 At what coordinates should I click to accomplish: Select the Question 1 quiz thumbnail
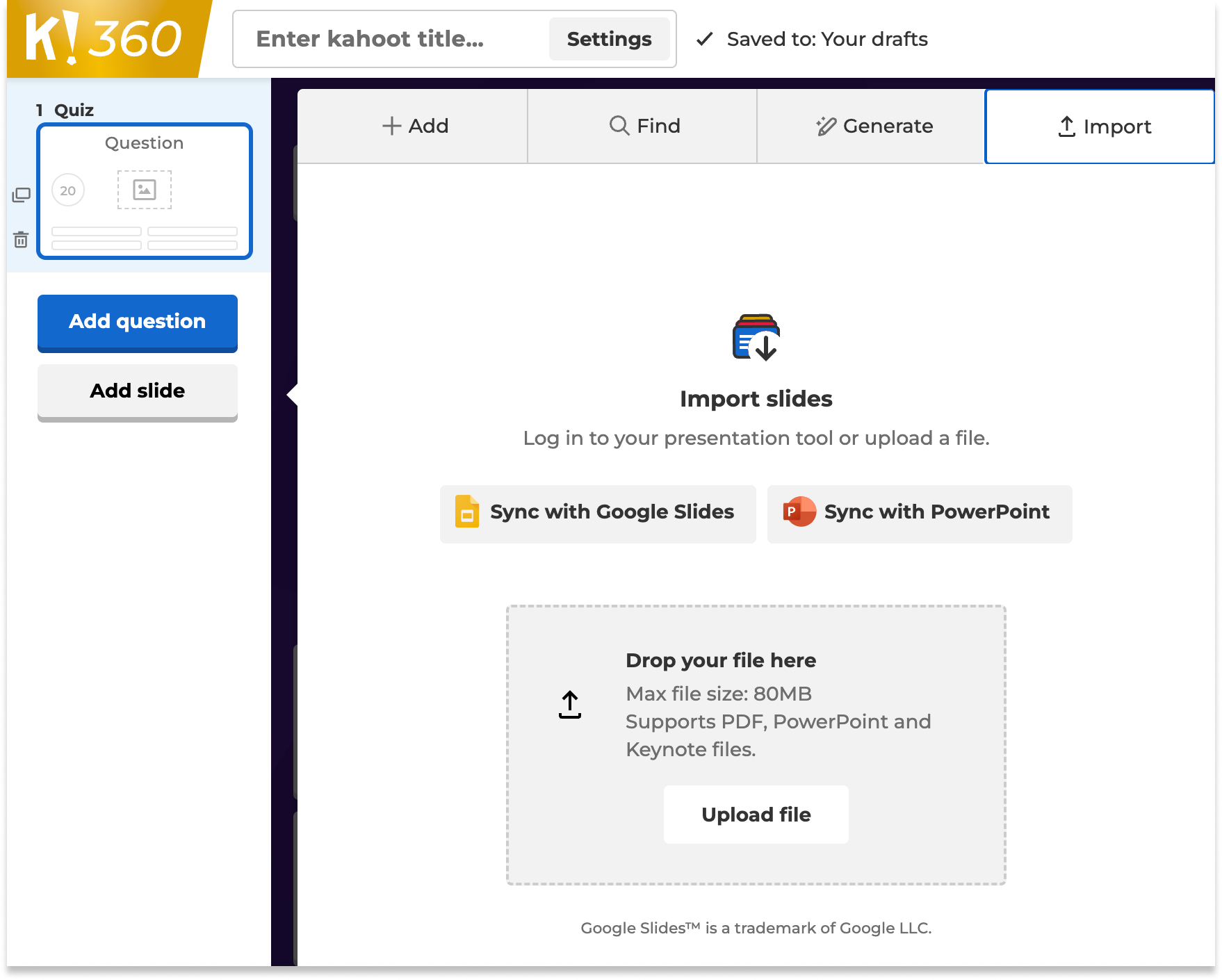tap(145, 191)
